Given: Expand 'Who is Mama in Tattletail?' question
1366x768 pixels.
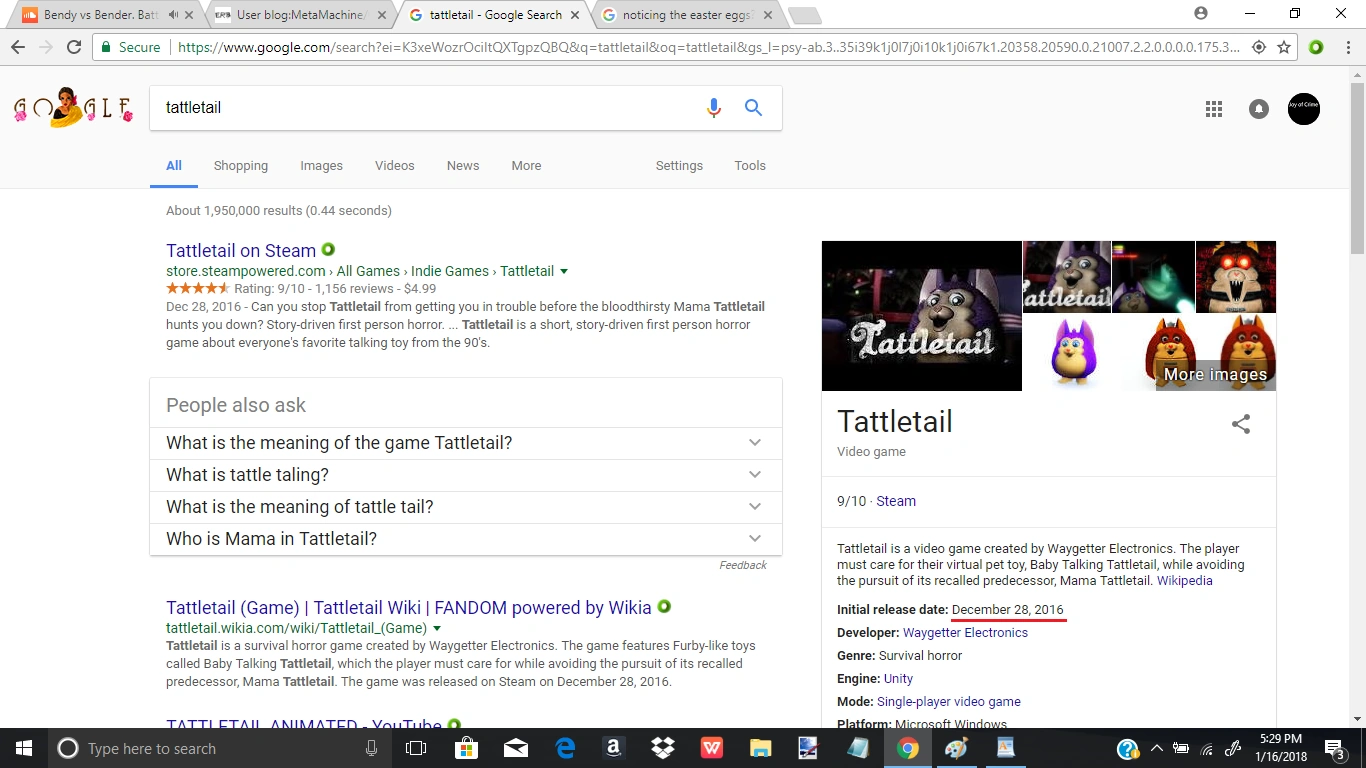Looking at the screenshot, I should 466,539.
